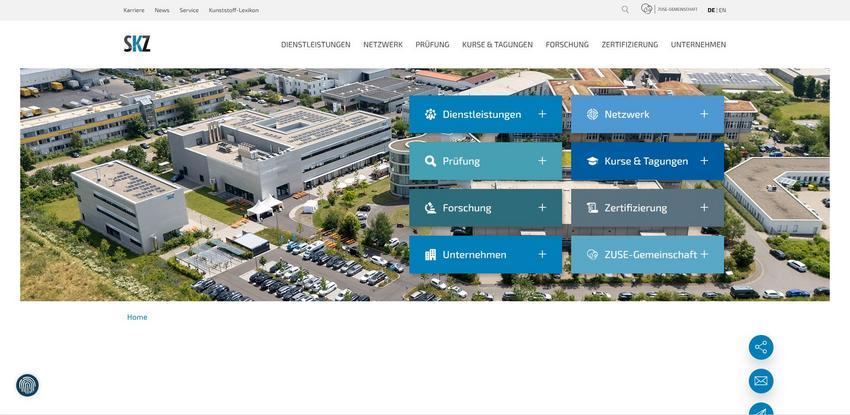Expand the Dienstleistungen tile plus
The image size is (850, 415).
click(x=542, y=114)
